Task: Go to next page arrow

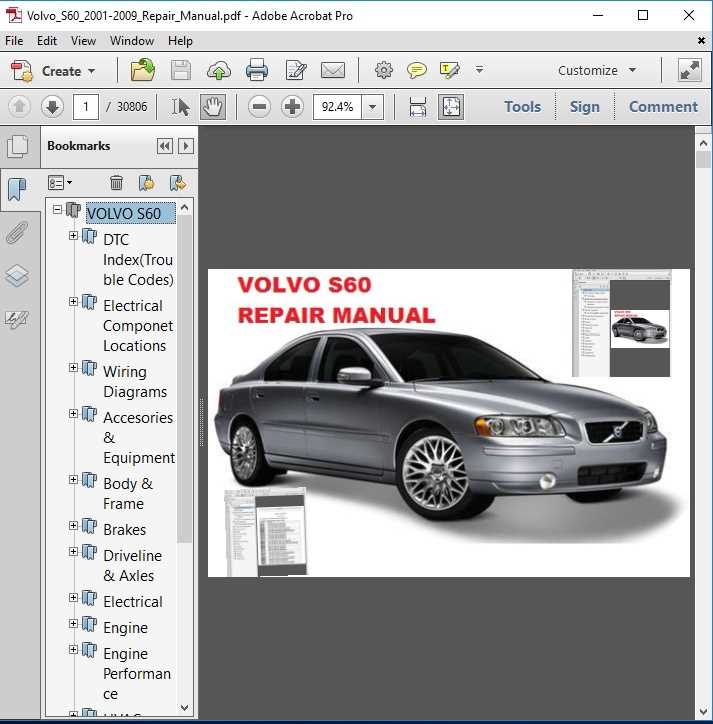Action: coord(52,107)
